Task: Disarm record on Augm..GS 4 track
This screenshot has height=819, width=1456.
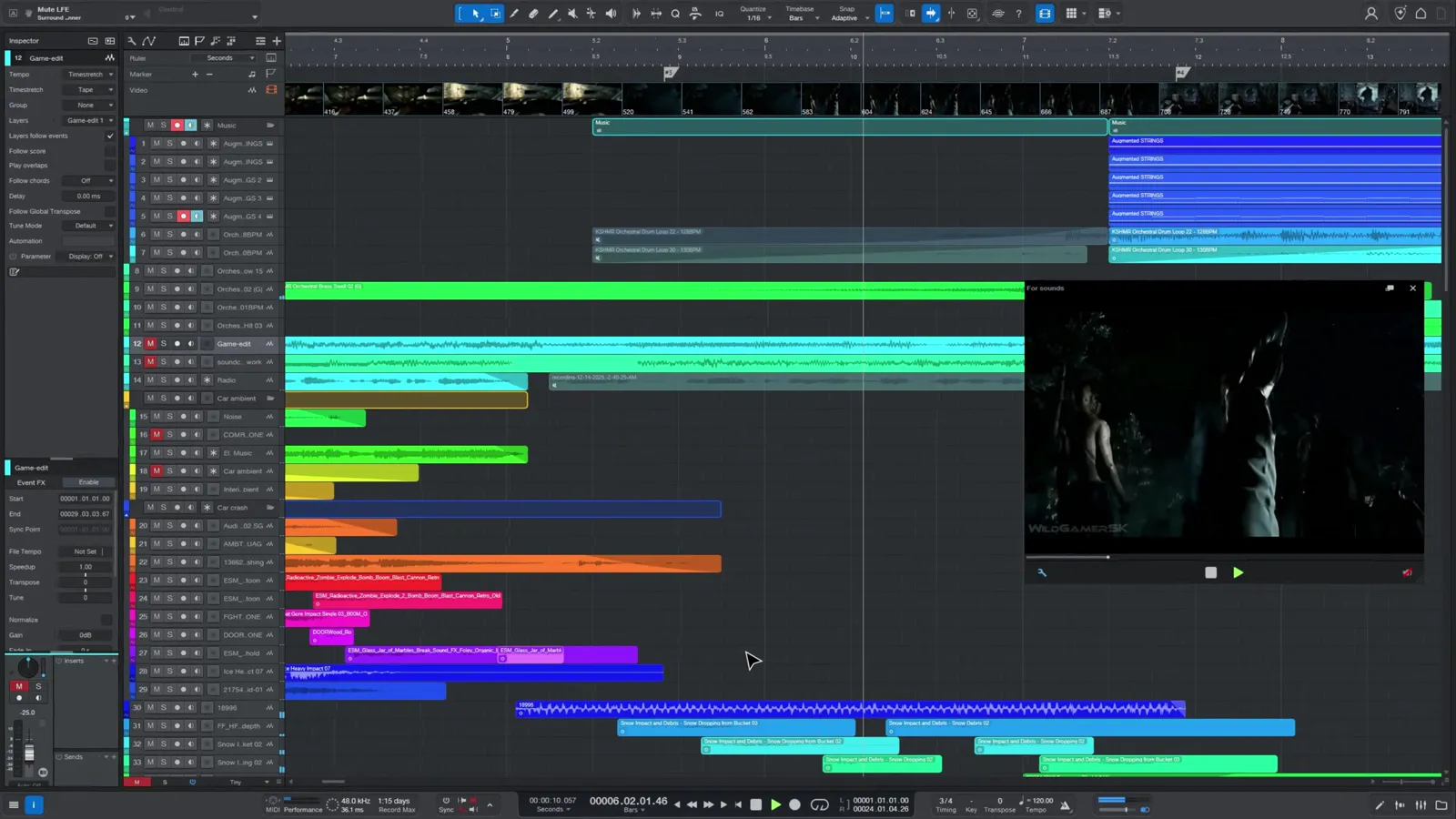Action: pos(183,217)
